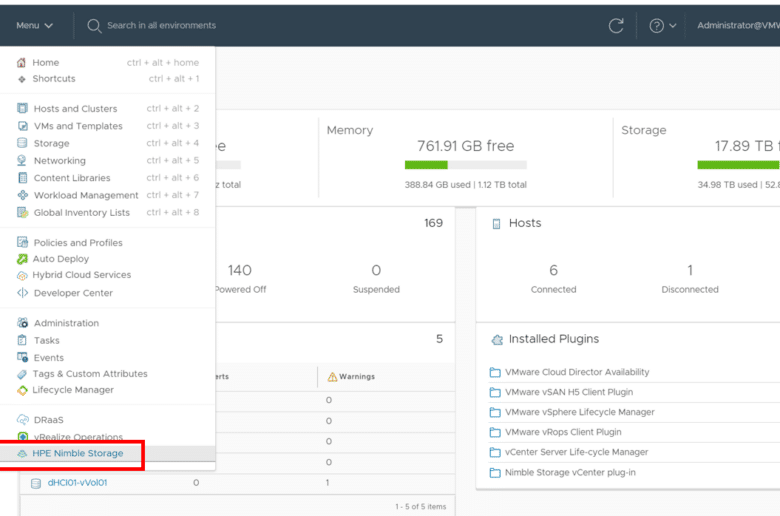The height and width of the screenshot is (516, 780).
Task: Click the 1 - 5 of 5 items footer
Action: 421,507
